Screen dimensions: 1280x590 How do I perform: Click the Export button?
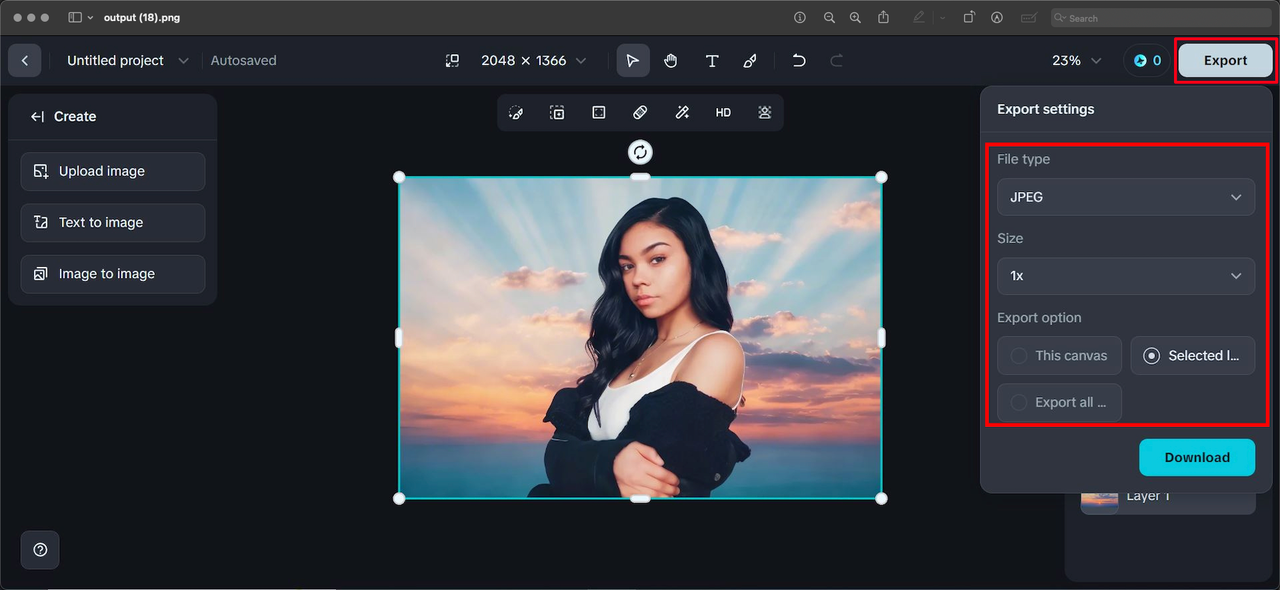tap(1225, 60)
